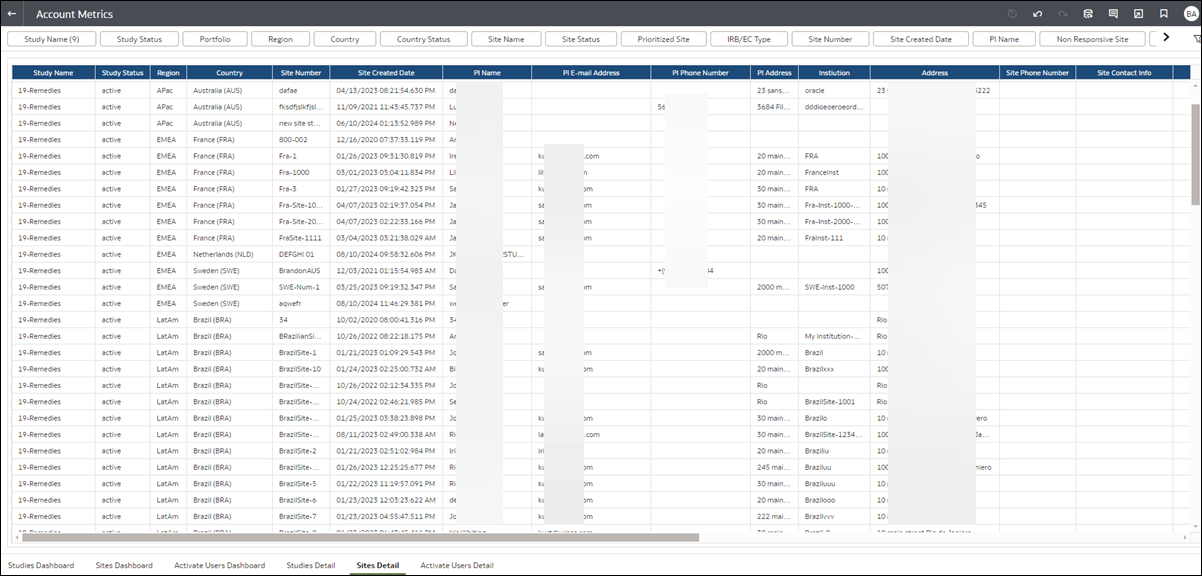This screenshot has width=1202, height=576.
Task: Click the Region column header
Action: coord(169,73)
